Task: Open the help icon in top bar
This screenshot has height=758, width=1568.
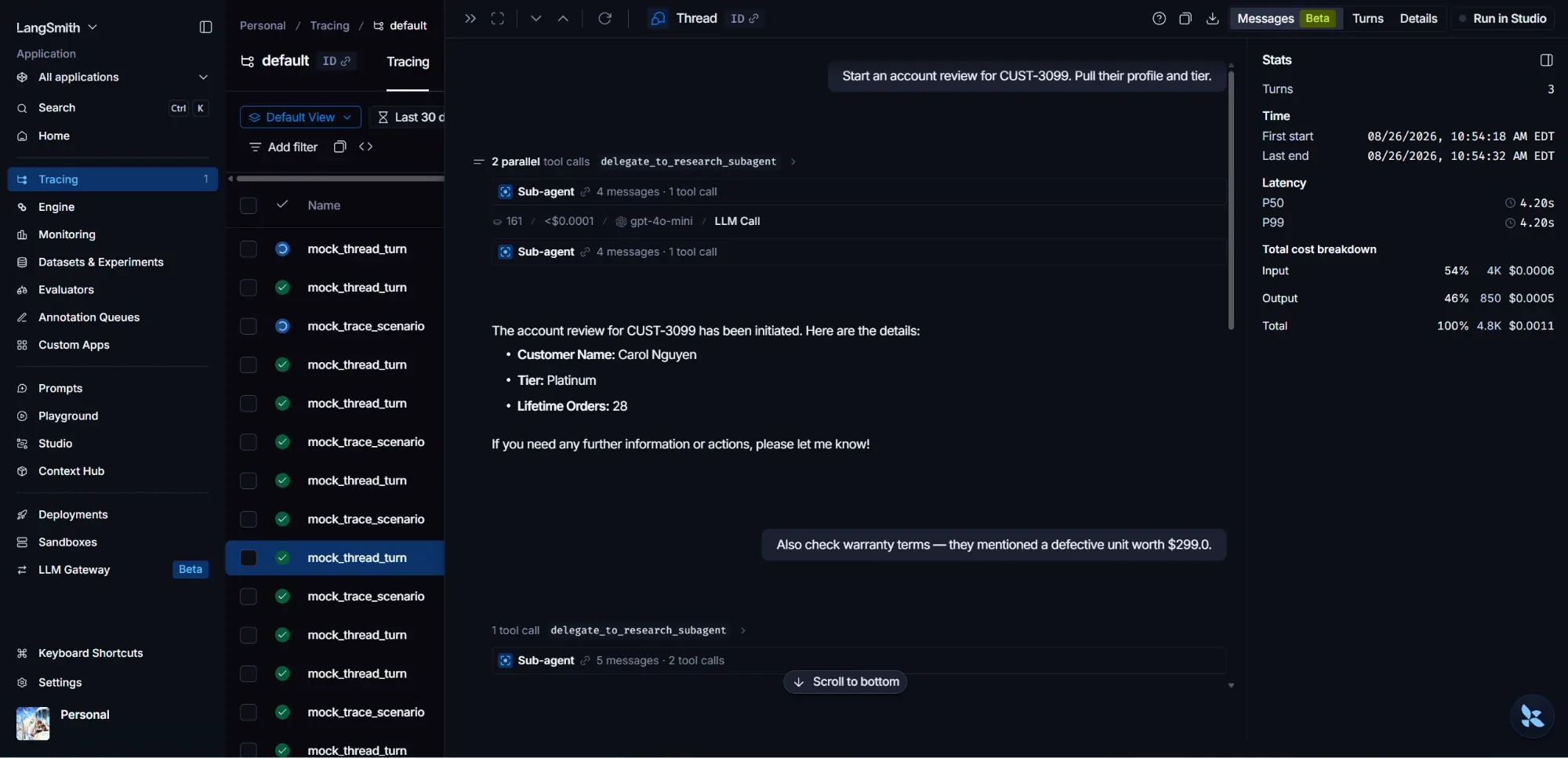Action: click(x=1160, y=19)
